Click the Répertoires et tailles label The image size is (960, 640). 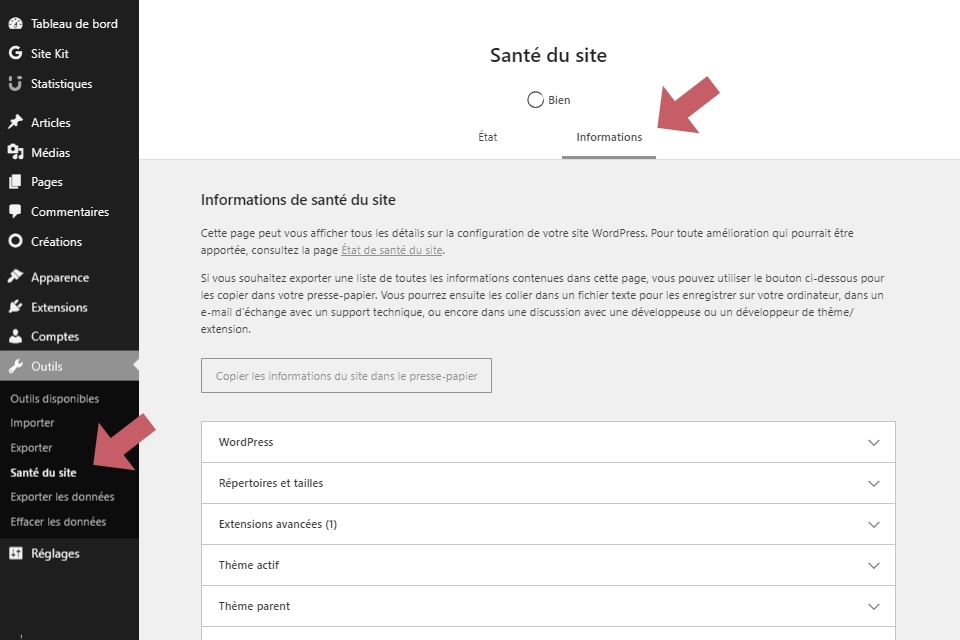[x=271, y=483]
